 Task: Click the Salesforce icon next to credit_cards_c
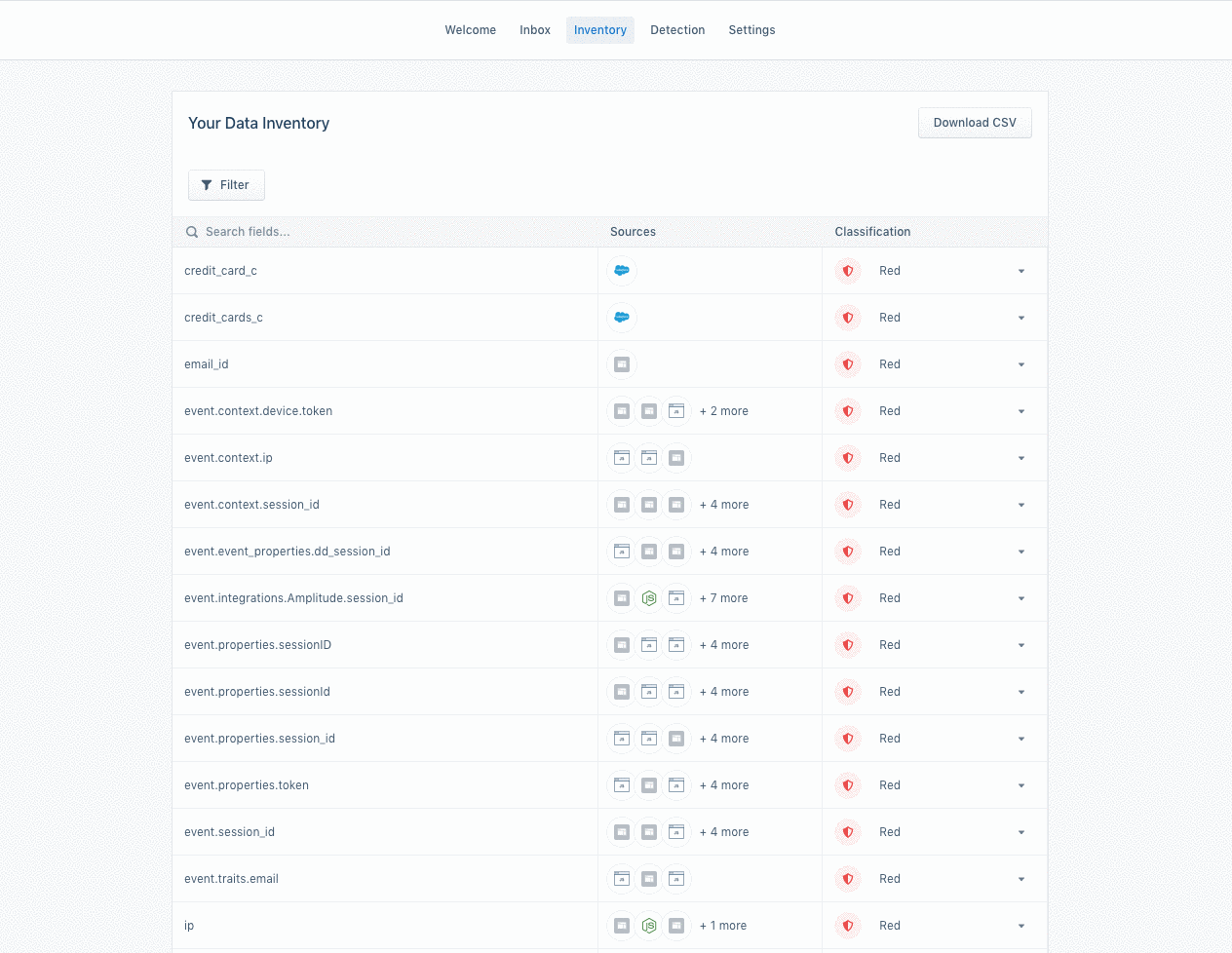(x=621, y=317)
